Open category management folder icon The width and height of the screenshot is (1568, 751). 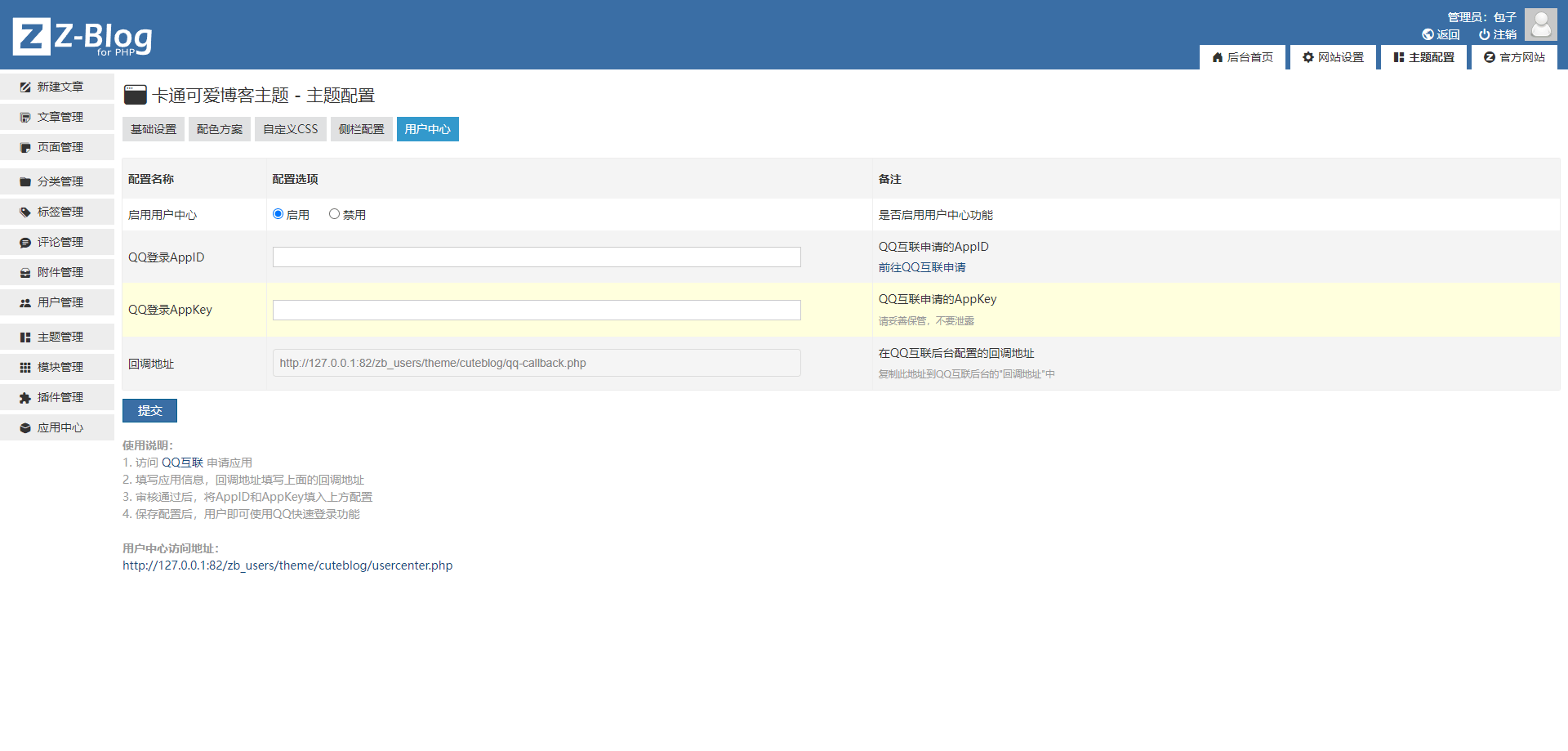[25, 181]
